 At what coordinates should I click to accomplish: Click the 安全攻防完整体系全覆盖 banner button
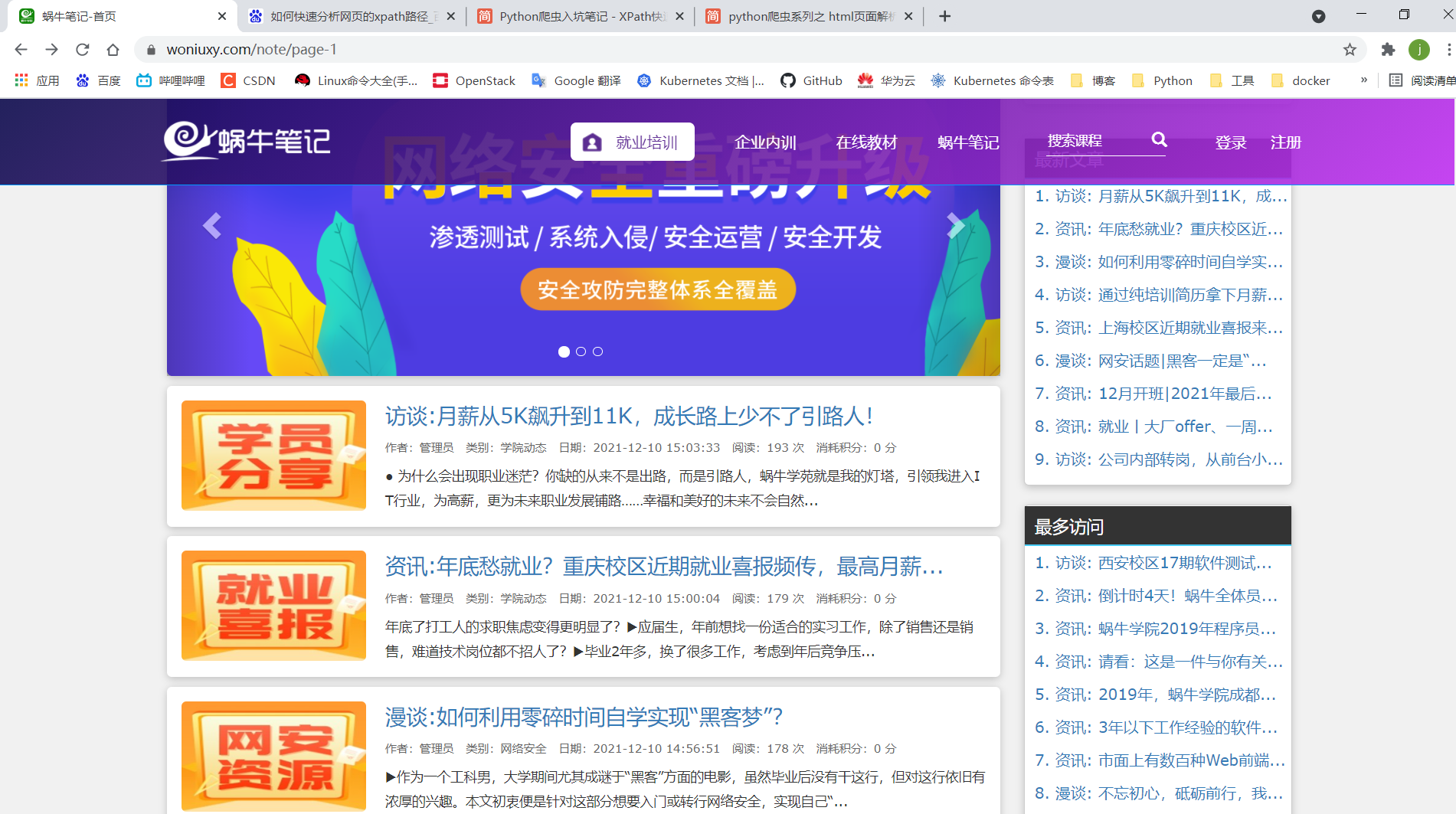658,289
